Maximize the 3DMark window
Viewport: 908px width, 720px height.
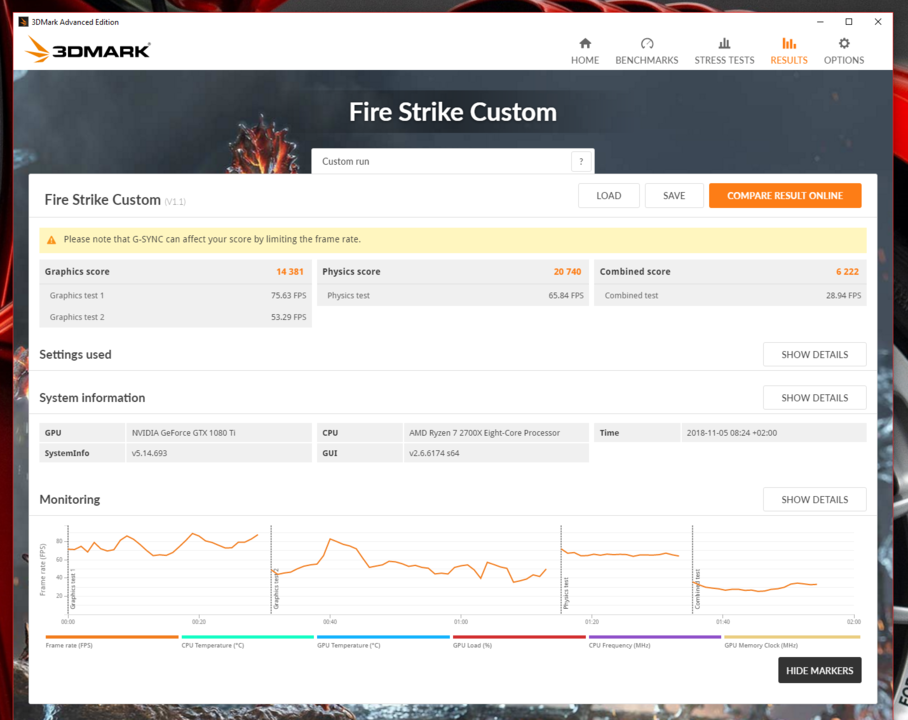[849, 22]
